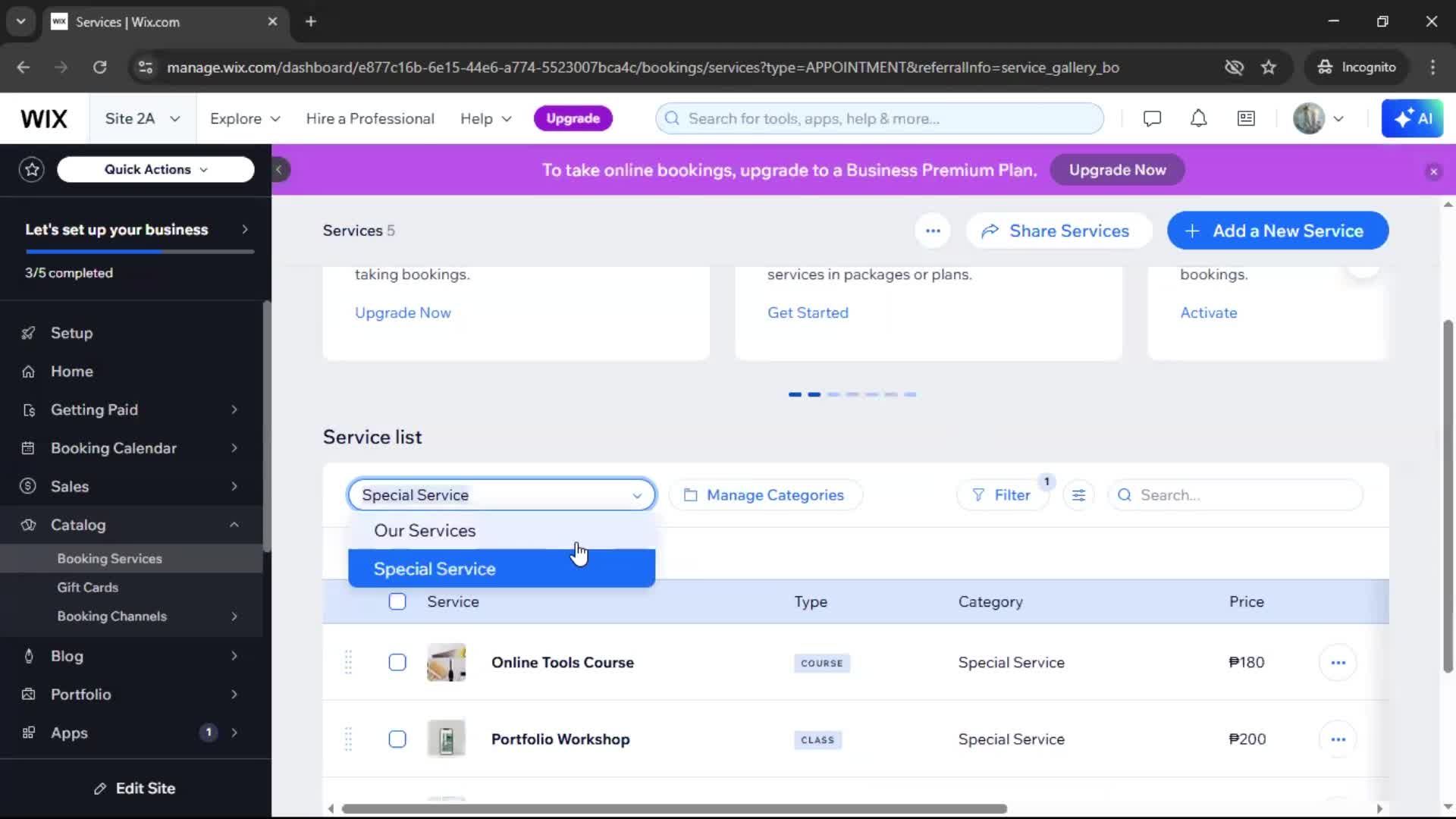This screenshot has width=1456, height=819.
Task: Open the Services more-options ellipsis button
Action: coord(933,231)
